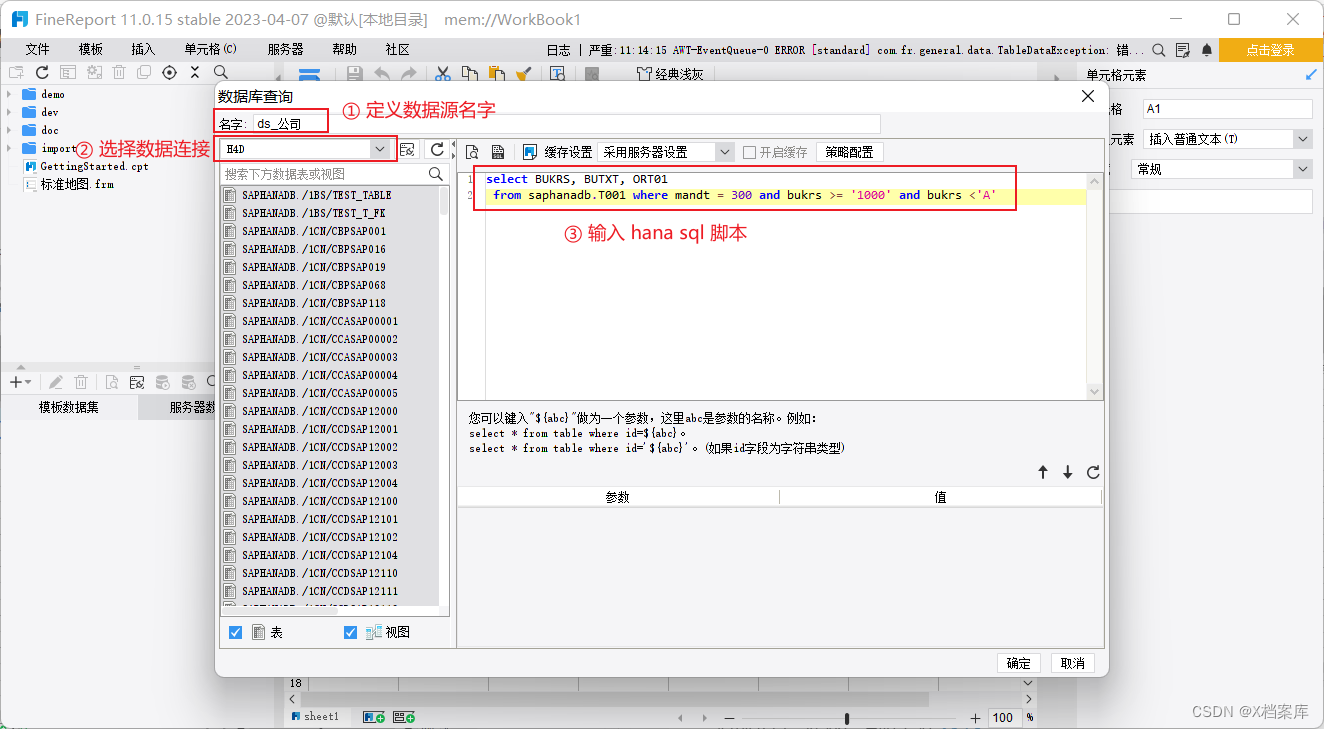Click the 搜索下方数据表或视图 search field
1324x729 pixels.
(x=334, y=174)
